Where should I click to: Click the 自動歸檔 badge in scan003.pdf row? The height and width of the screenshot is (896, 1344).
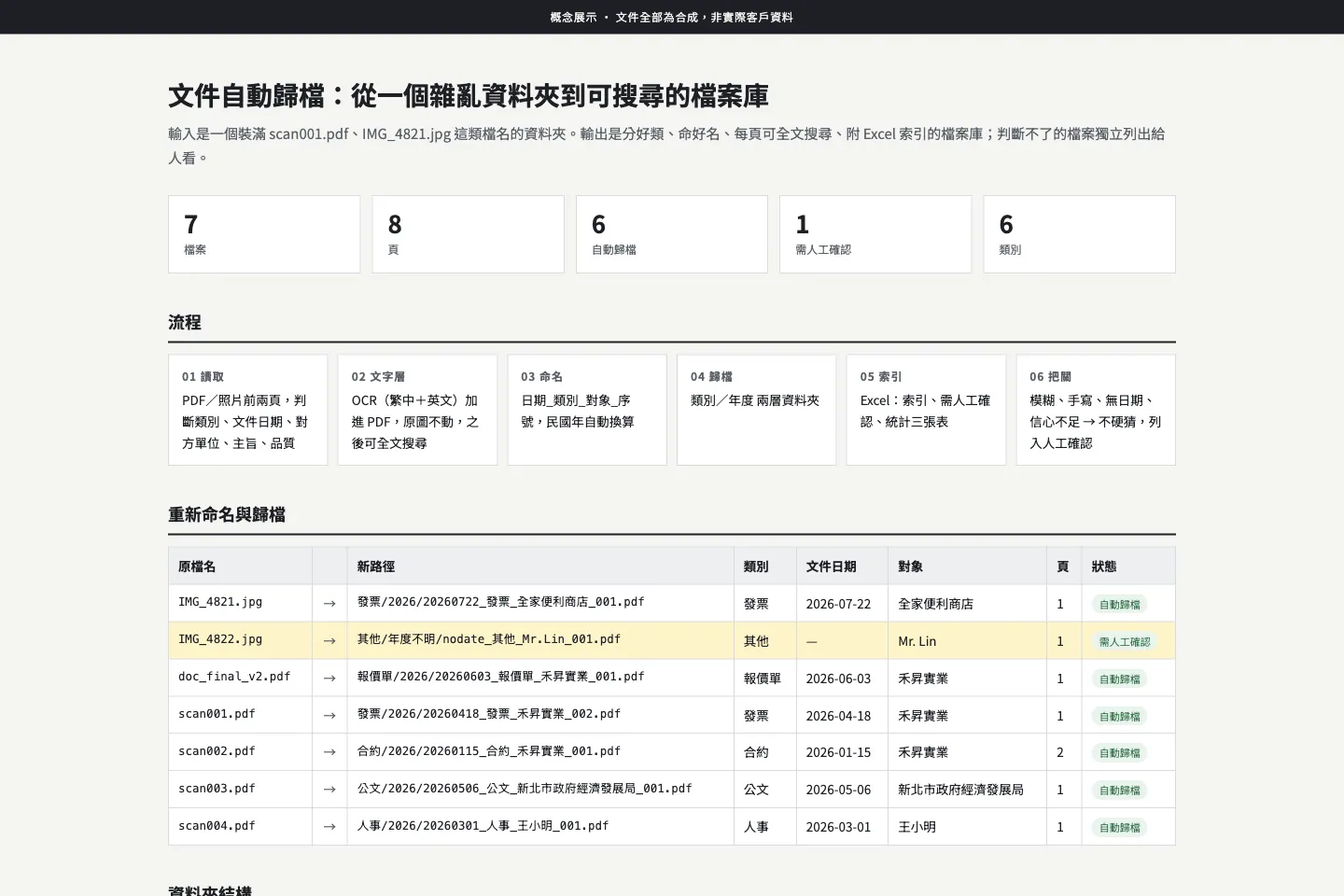point(1119,790)
